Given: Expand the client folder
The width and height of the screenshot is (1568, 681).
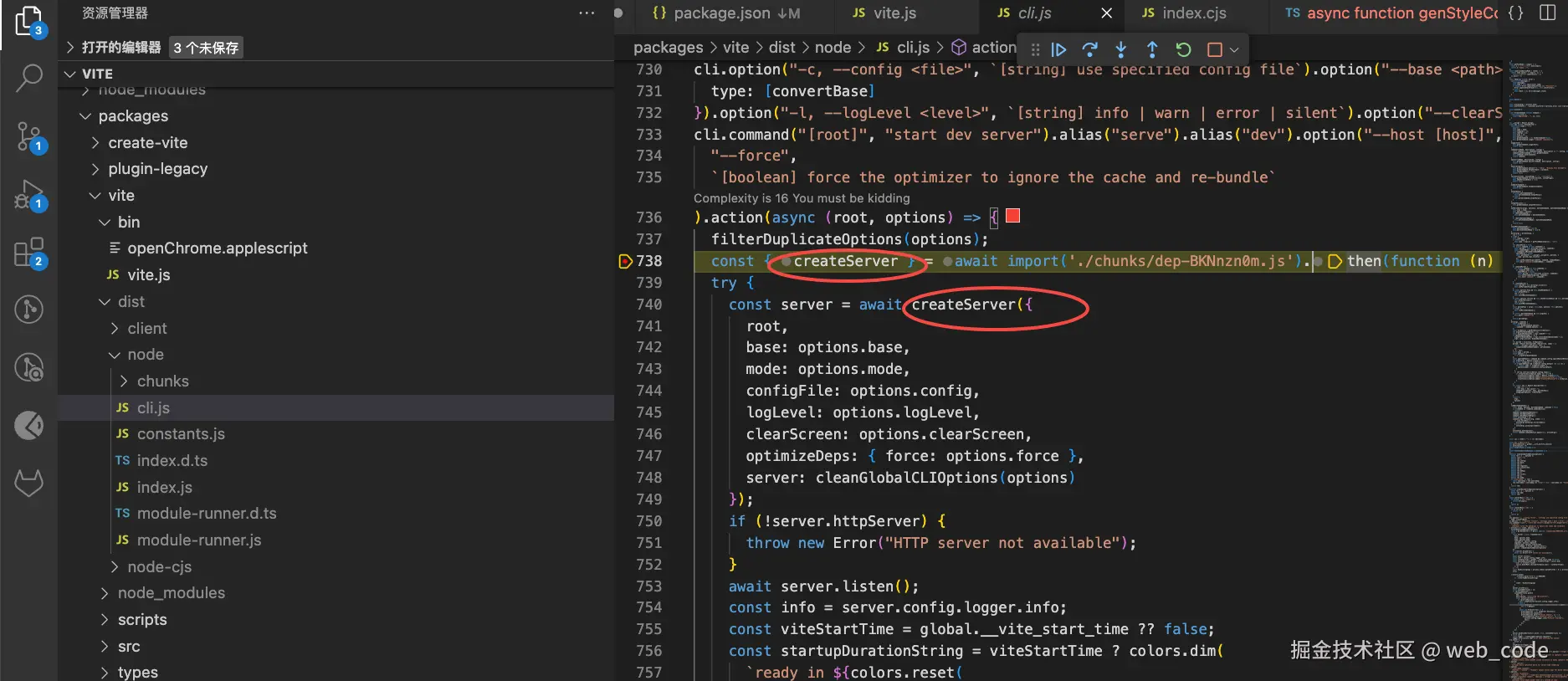Looking at the screenshot, I should click(147, 328).
